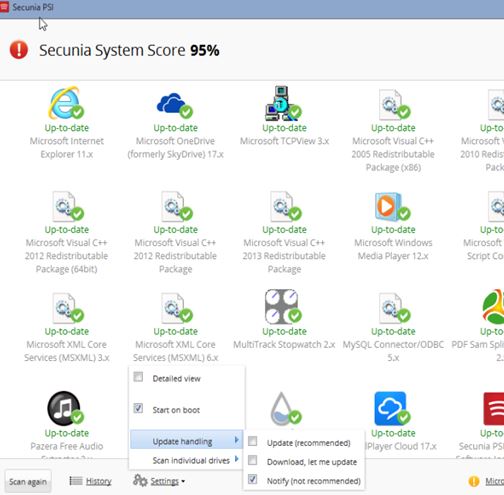Click the Windows Media Player 12.x icon
This screenshot has height=495, width=504.
(x=392, y=206)
